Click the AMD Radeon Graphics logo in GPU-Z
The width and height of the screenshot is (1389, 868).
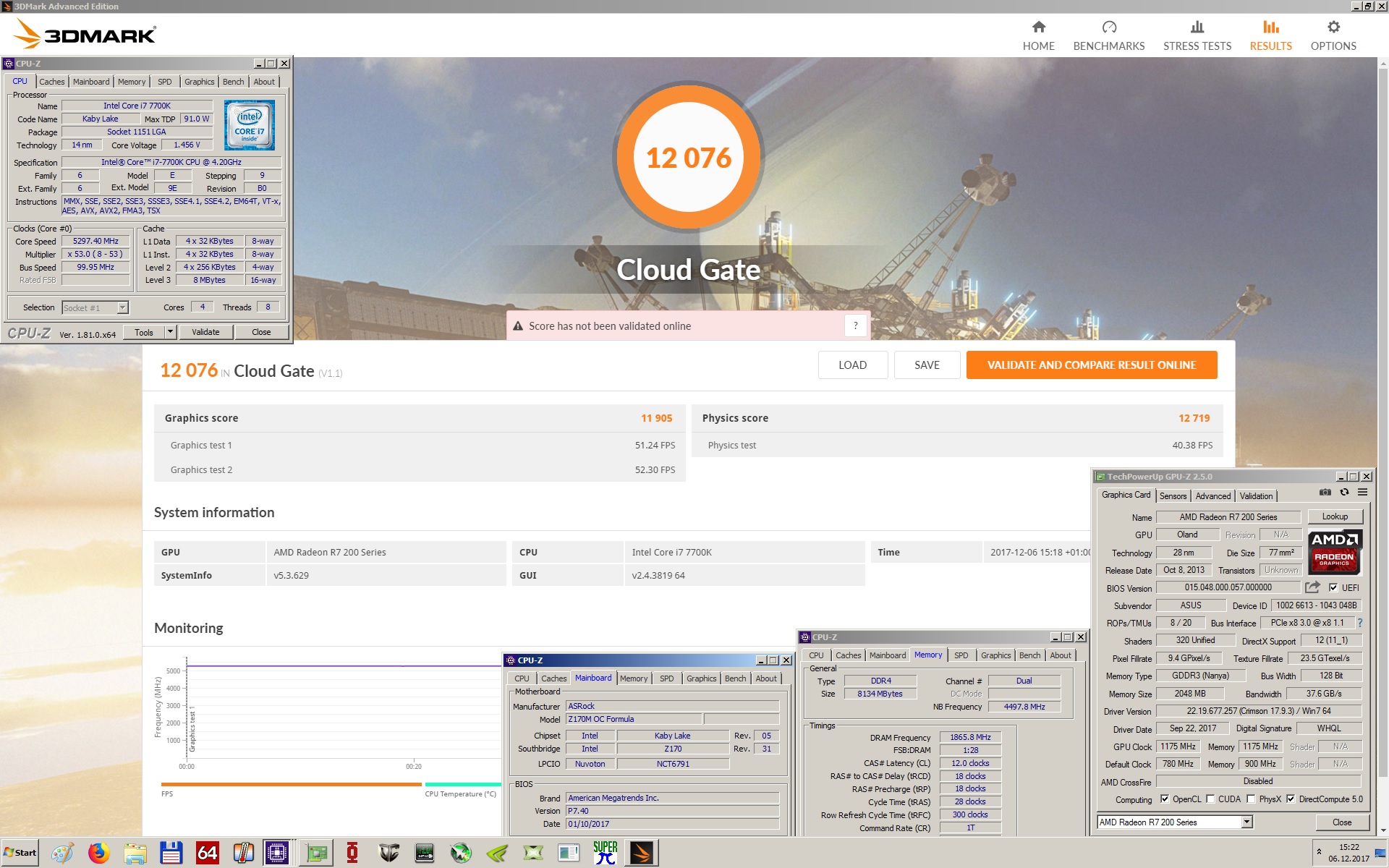pyautogui.click(x=1334, y=551)
